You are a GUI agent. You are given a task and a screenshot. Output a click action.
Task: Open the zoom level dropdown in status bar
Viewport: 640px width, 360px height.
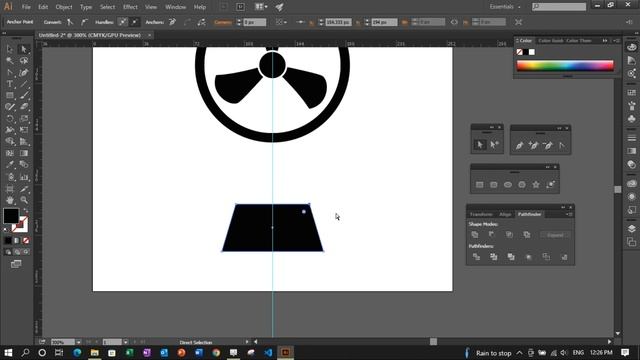point(78,342)
